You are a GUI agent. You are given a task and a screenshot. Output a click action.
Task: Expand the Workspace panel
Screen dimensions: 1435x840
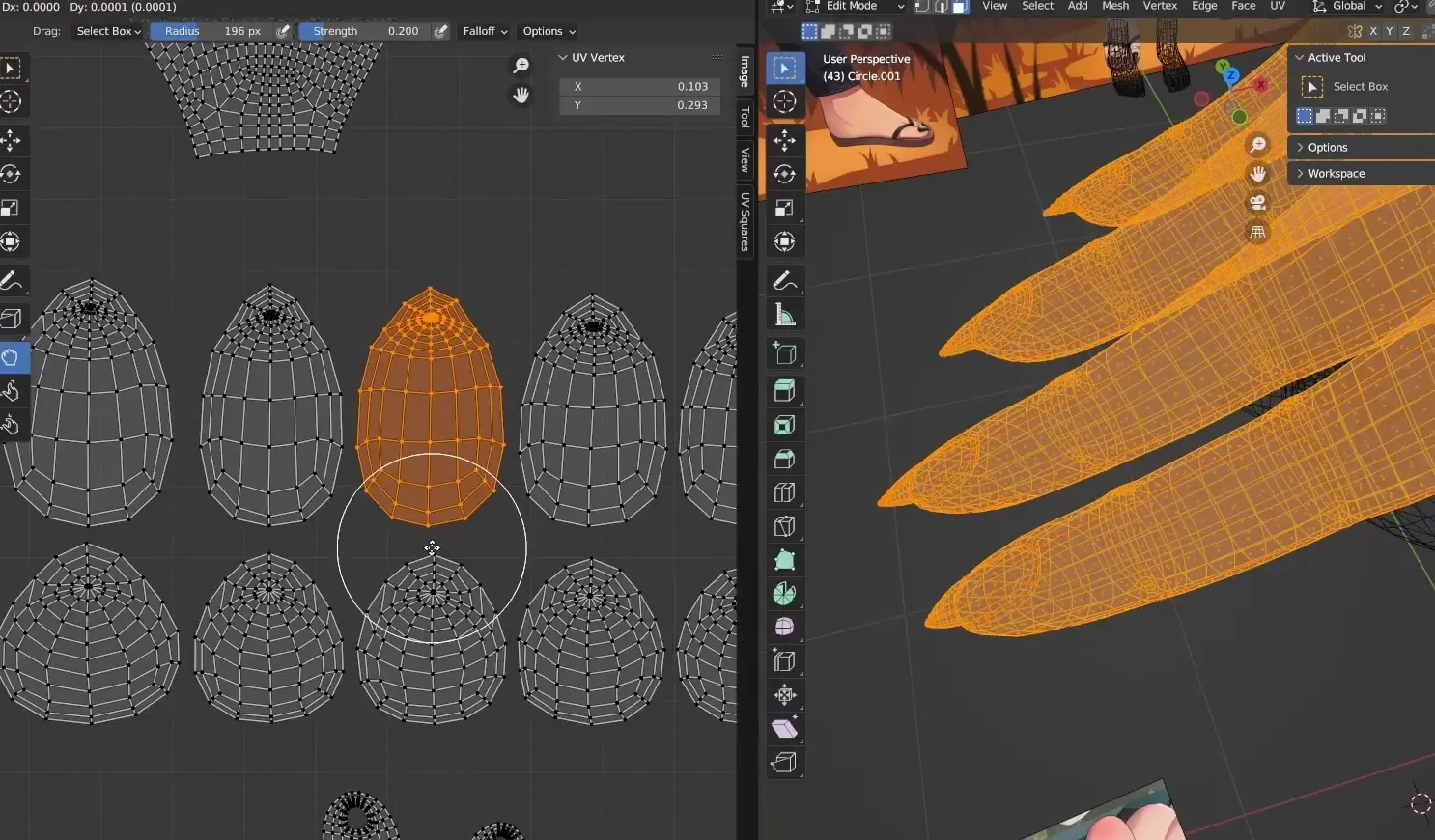1336,174
